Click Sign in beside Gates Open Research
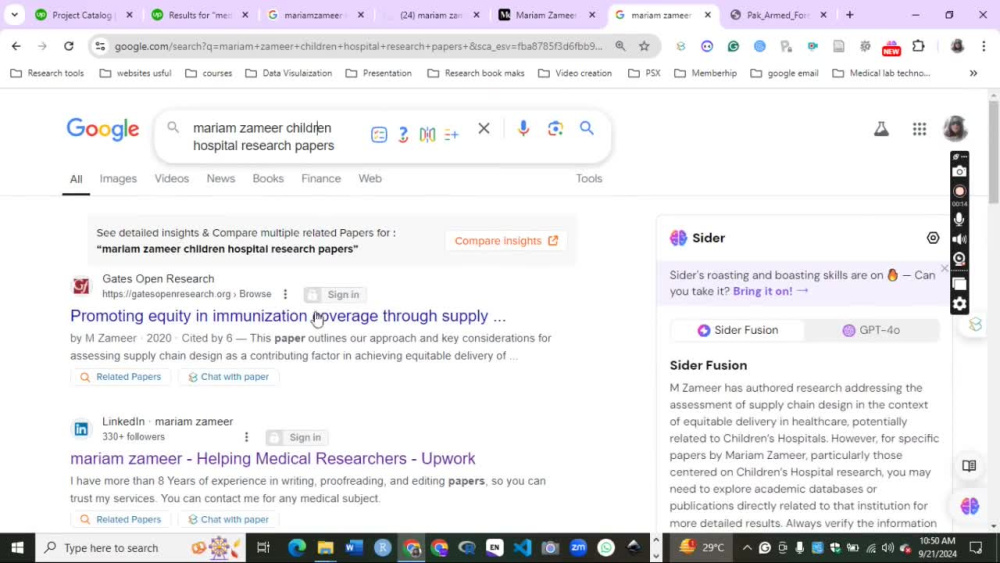The height and width of the screenshot is (563, 1000). 335,295
